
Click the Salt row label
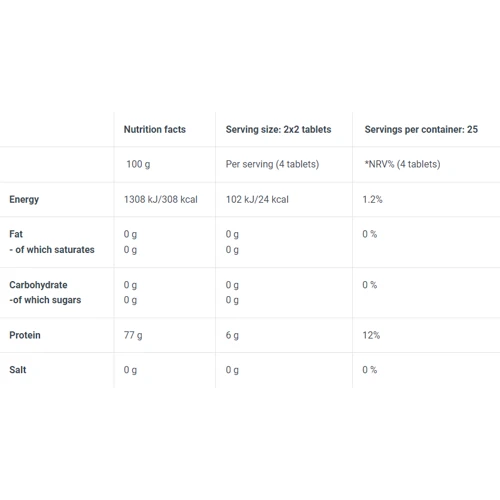(x=18, y=370)
